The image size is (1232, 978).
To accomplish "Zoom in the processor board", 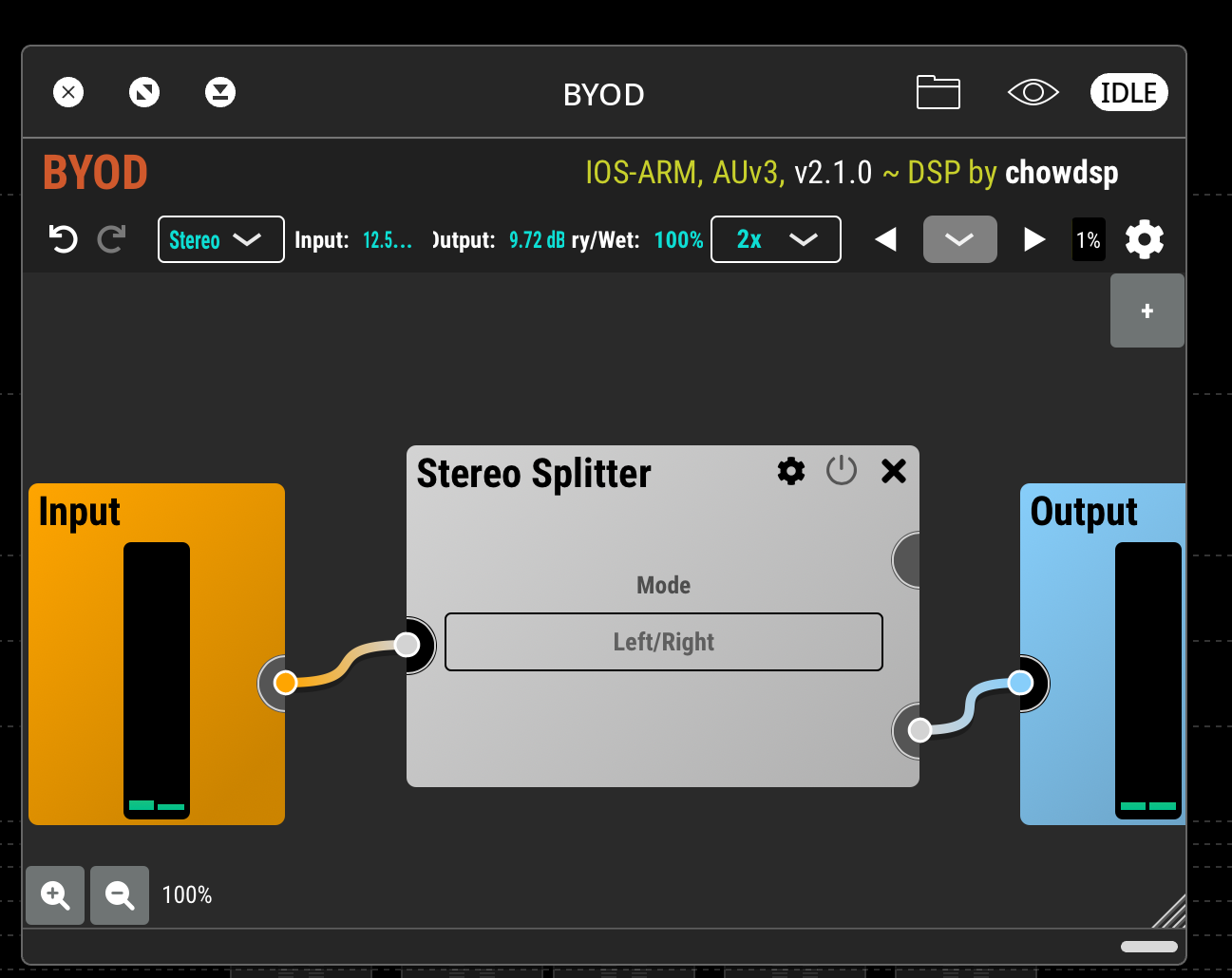I will pos(55,895).
